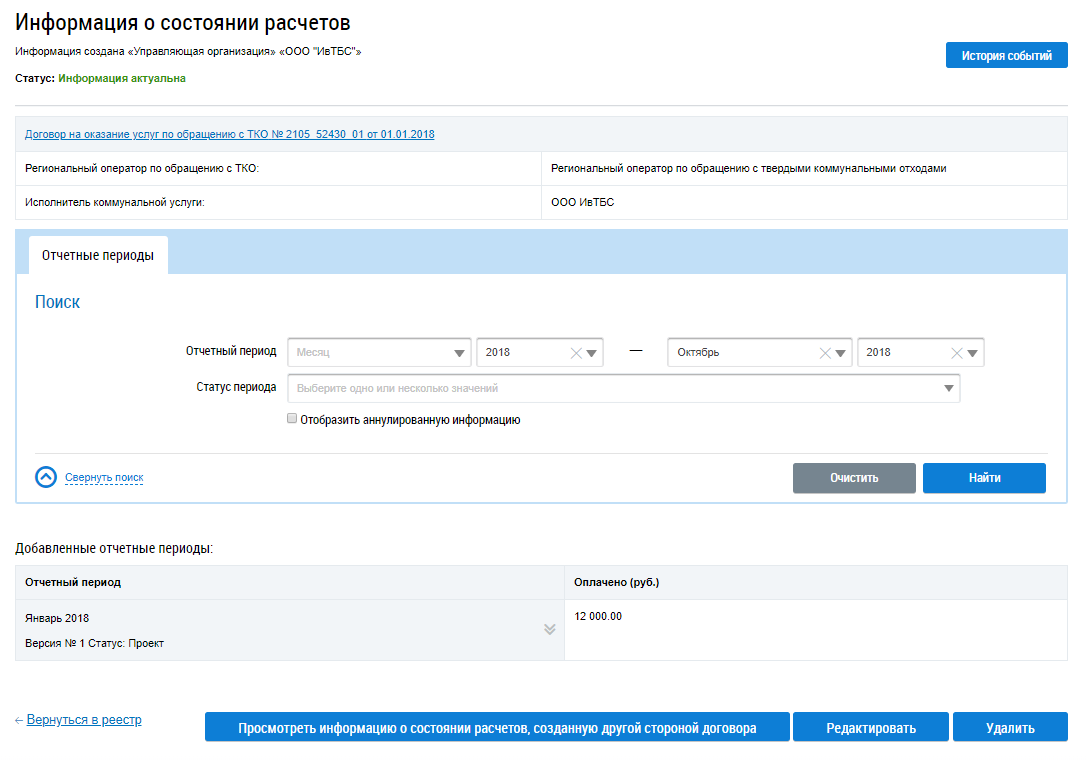
Task: Follow the Вернуться в реестр link
Action: (84, 720)
